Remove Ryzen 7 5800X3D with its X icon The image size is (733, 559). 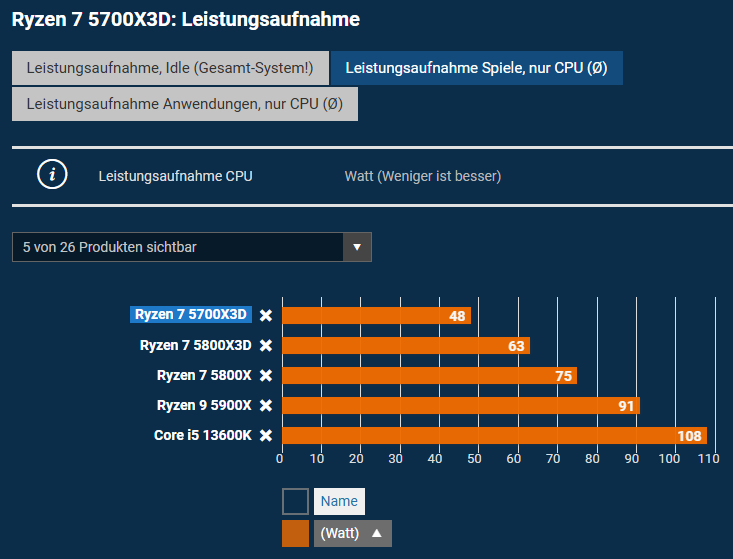click(x=266, y=345)
